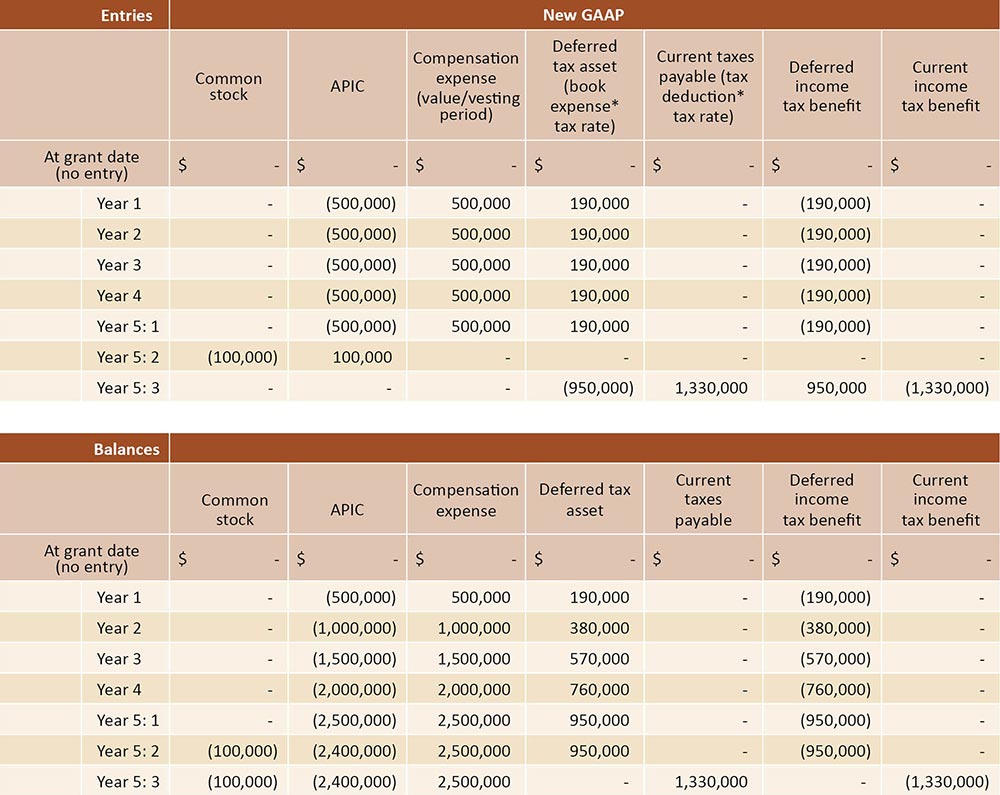
Task: Select the 'Balances' table header label
Action: pyautogui.click(x=126, y=449)
